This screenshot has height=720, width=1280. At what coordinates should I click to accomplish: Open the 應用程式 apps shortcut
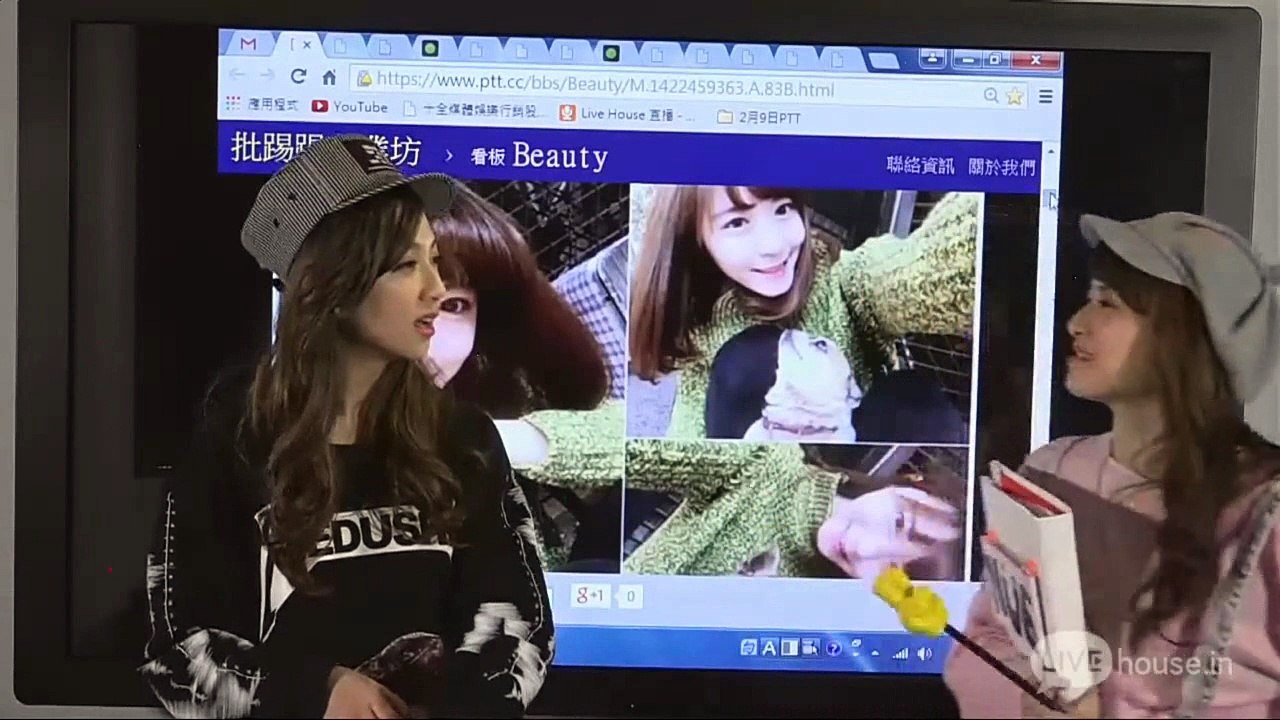tap(262, 104)
